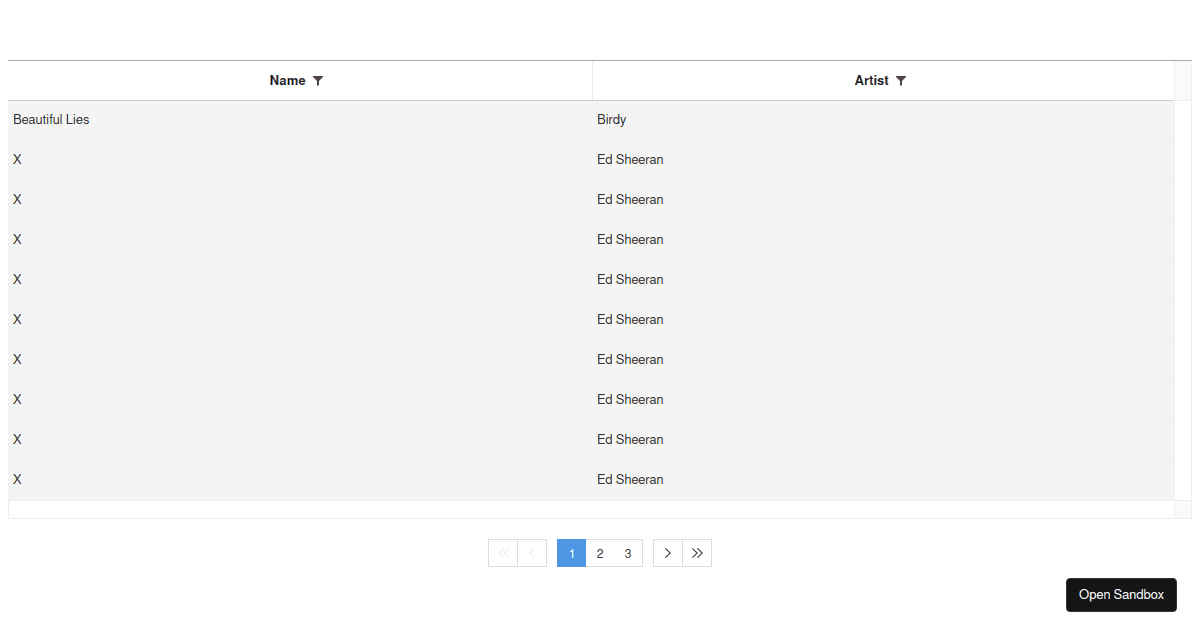Viewport: 1200px width, 630px height.
Task: Click the last-page double-chevron icon
Action: point(697,553)
